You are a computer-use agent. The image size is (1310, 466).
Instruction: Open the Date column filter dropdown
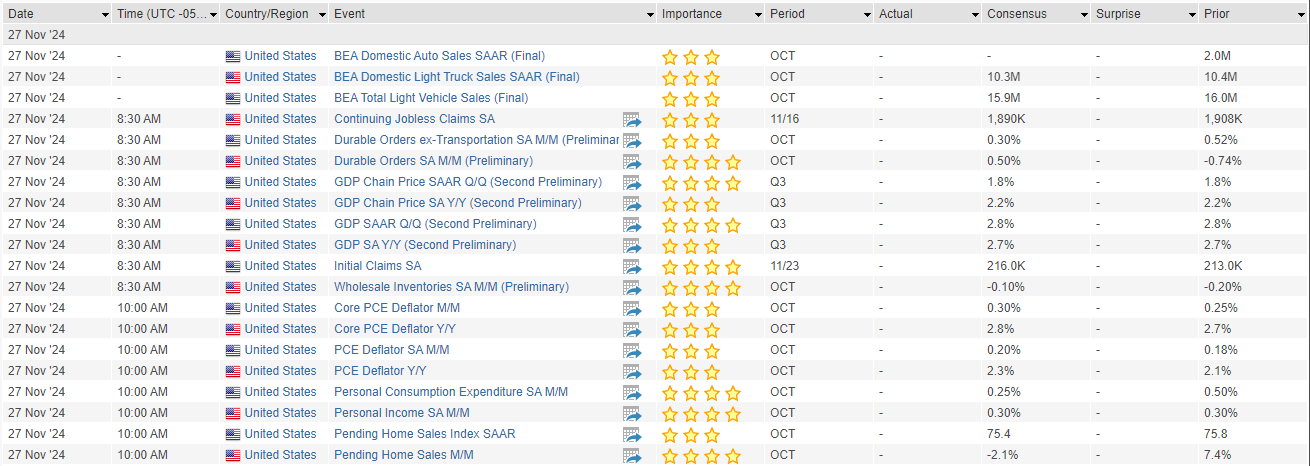(105, 15)
